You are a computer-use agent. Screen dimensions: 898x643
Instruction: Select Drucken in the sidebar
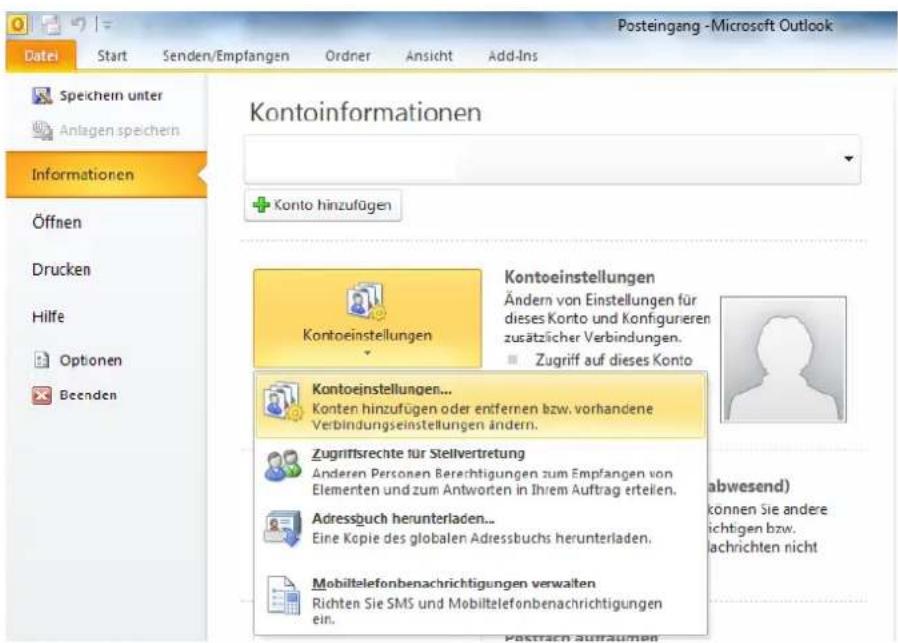click(61, 270)
